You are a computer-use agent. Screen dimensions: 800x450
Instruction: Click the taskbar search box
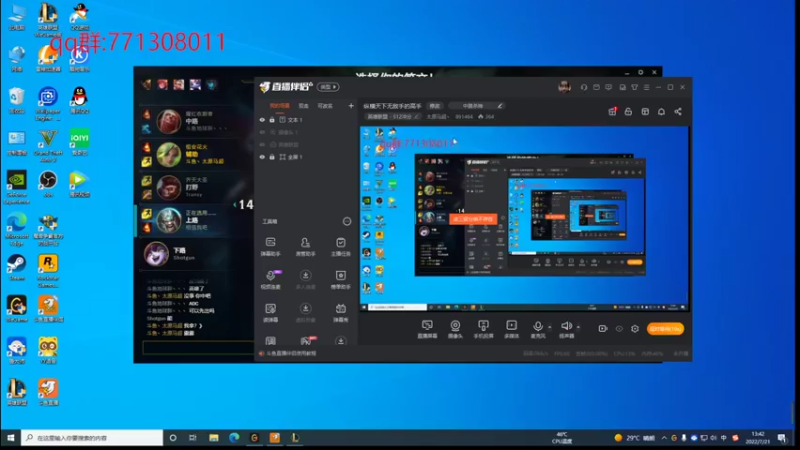(x=92, y=438)
